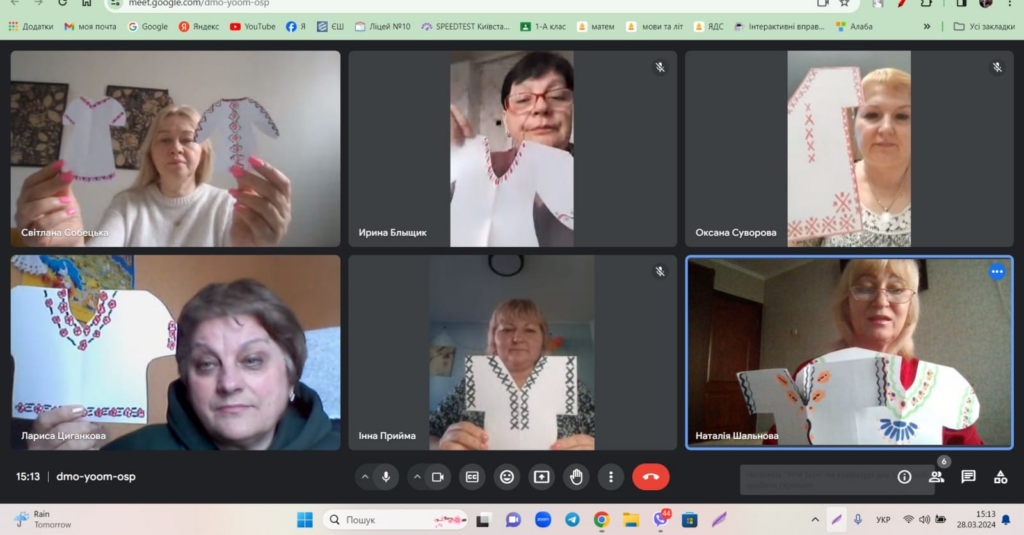Image resolution: width=1024 pixels, height=535 pixels.
Task: Open the volume speaker icon in tray
Action: pyautogui.click(x=924, y=520)
